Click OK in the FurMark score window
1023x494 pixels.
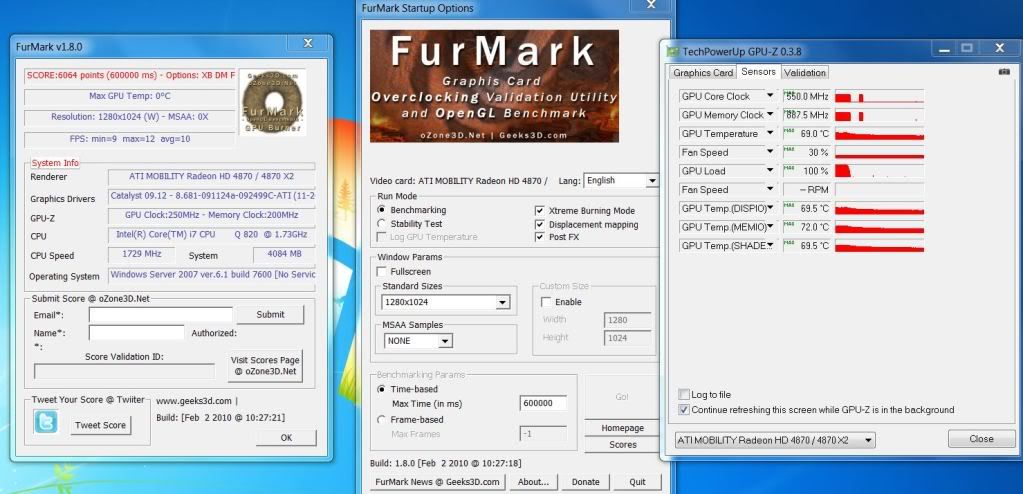pyautogui.click(x=286, y=438)
